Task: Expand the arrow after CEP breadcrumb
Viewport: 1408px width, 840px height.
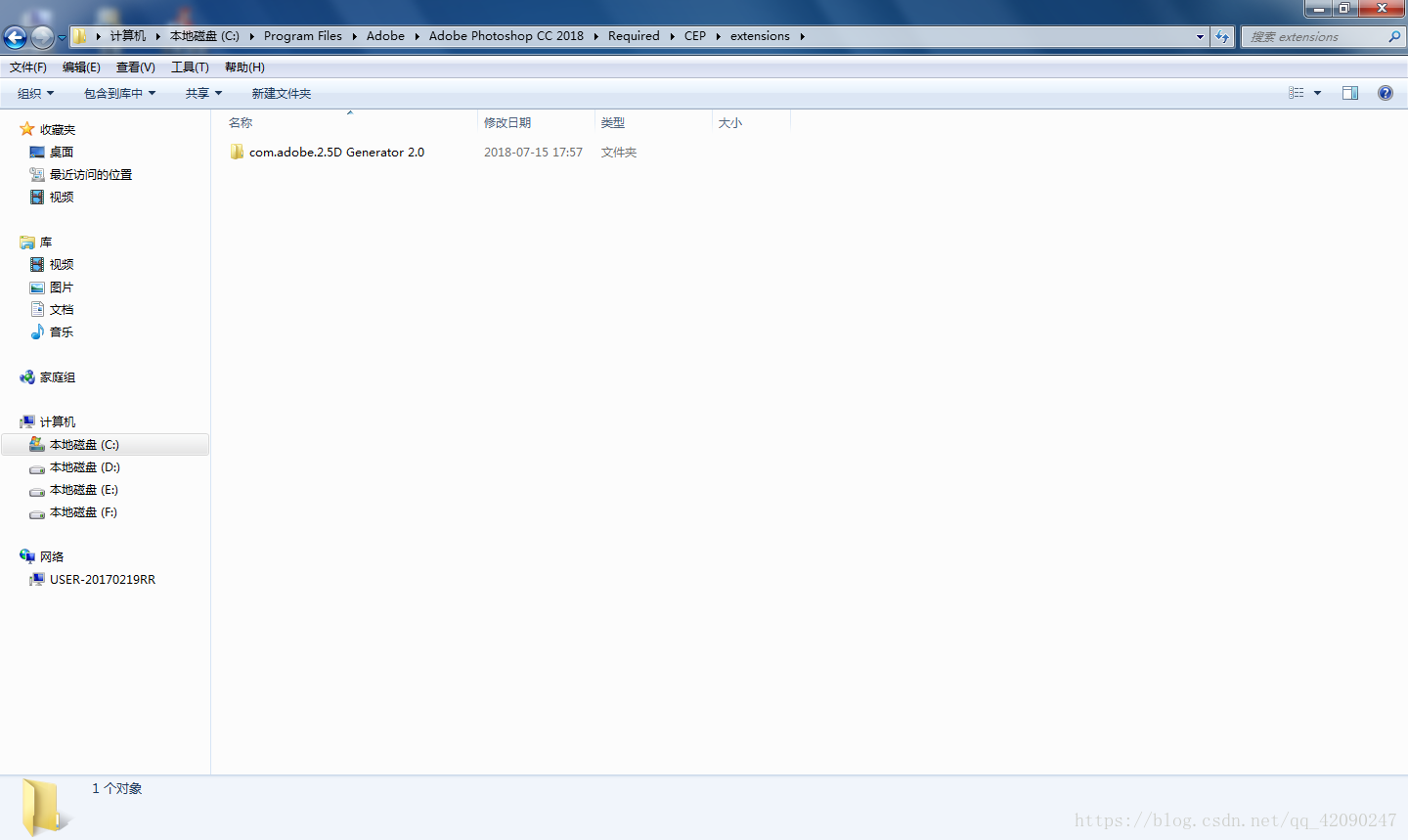Action: click(x=718, y=36)
